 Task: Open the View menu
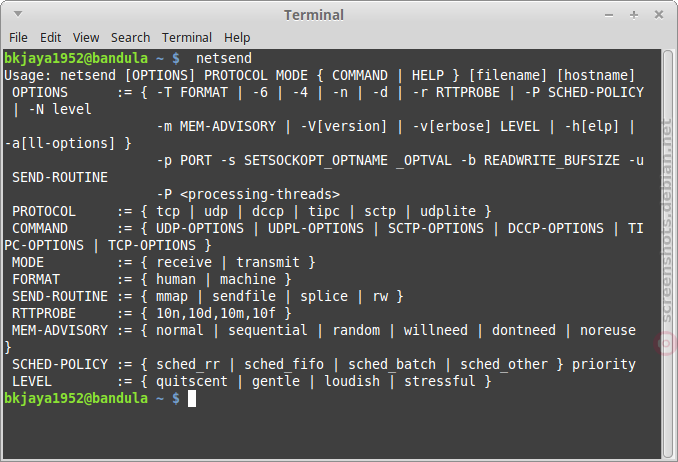[x=86, y=38]
